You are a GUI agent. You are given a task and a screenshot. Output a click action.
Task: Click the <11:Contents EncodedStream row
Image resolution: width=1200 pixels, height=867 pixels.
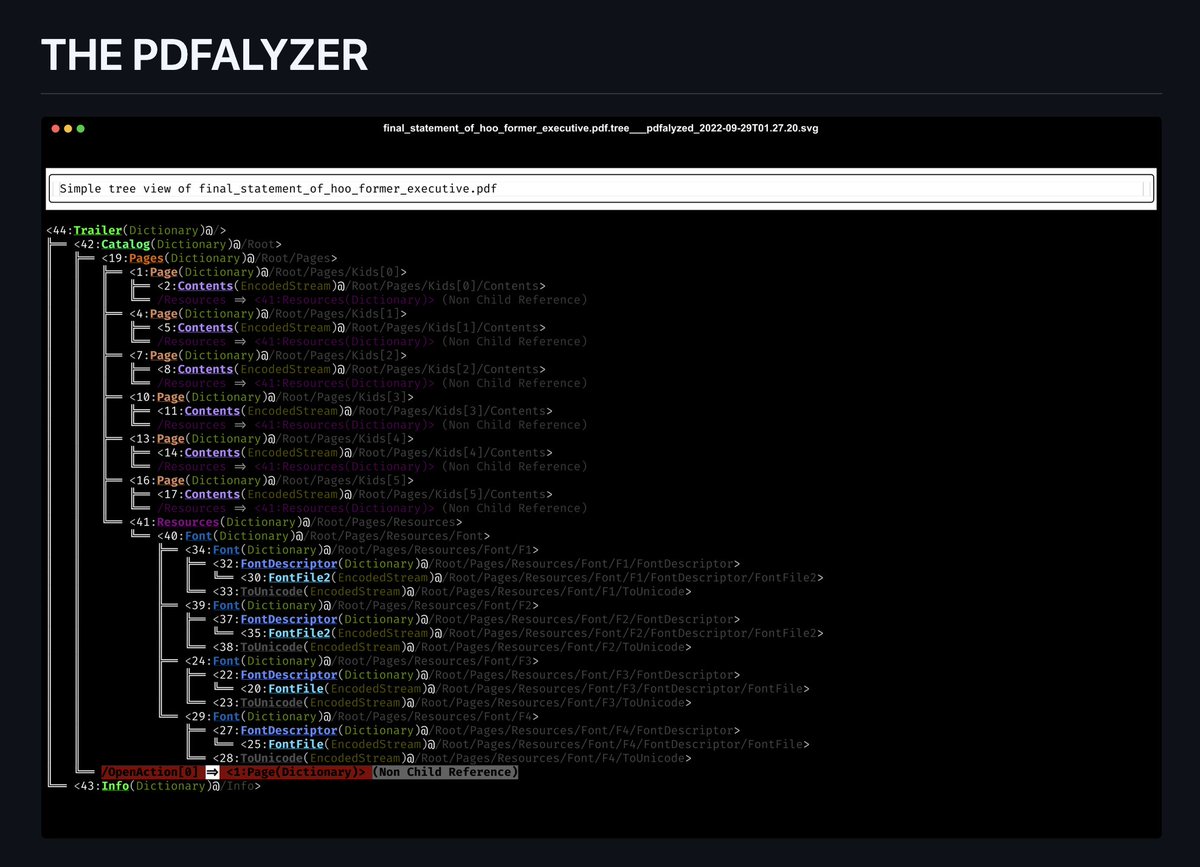coord(354,411)
